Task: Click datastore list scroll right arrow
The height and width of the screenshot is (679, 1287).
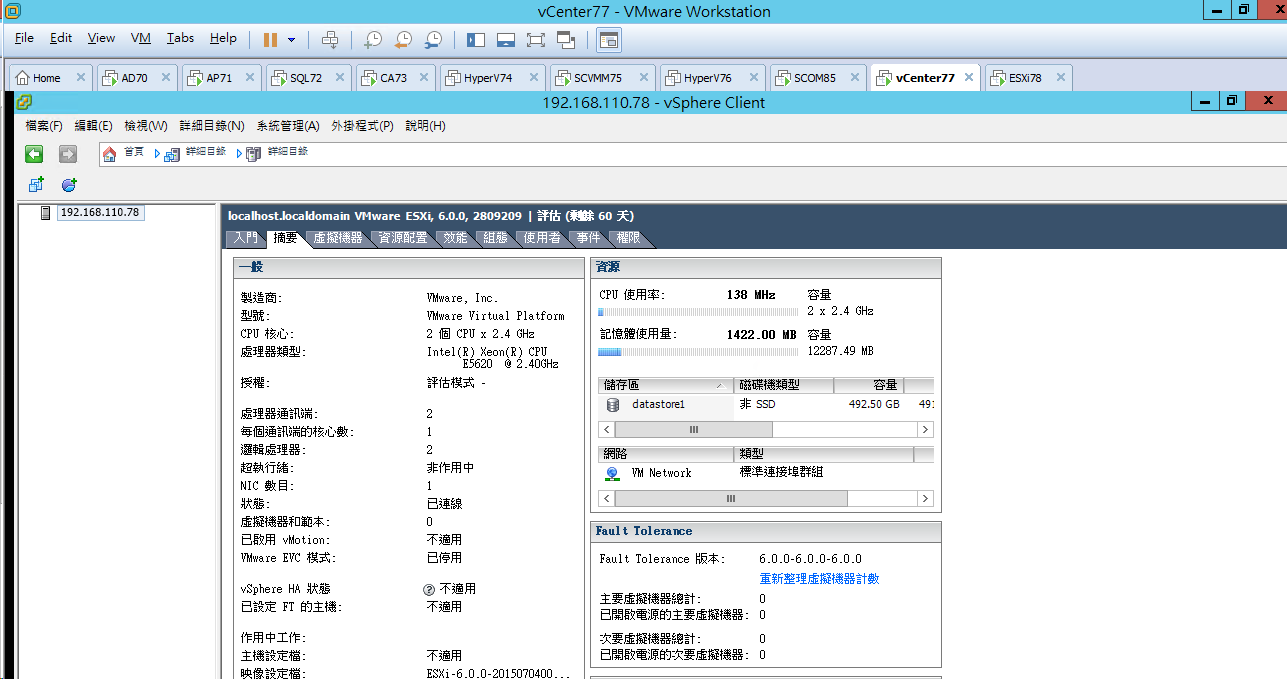Action: click(x=926, y=429)
